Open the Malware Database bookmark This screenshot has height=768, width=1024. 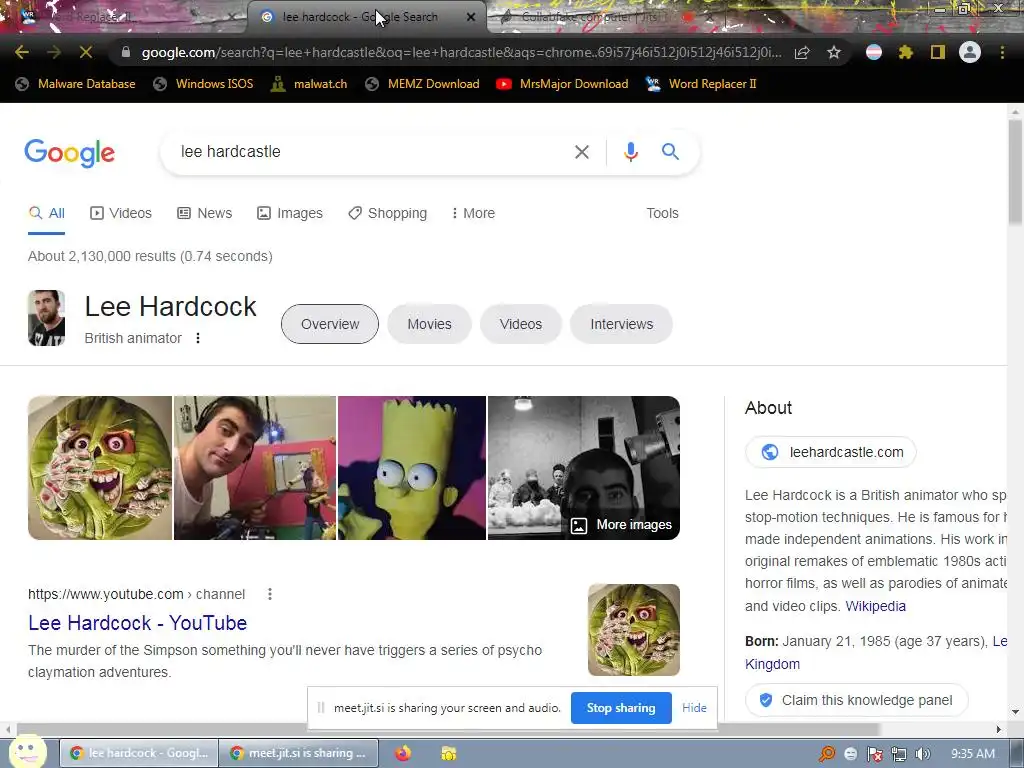click(75, 84)
